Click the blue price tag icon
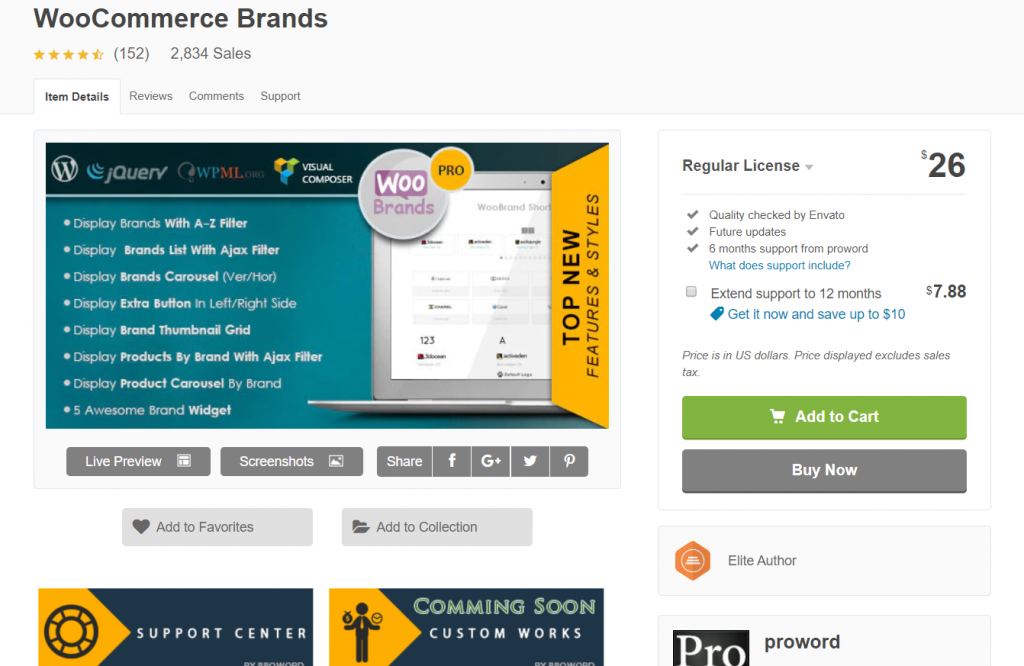1024x666 pixels. pyautogui.click(x=716, y=314)
